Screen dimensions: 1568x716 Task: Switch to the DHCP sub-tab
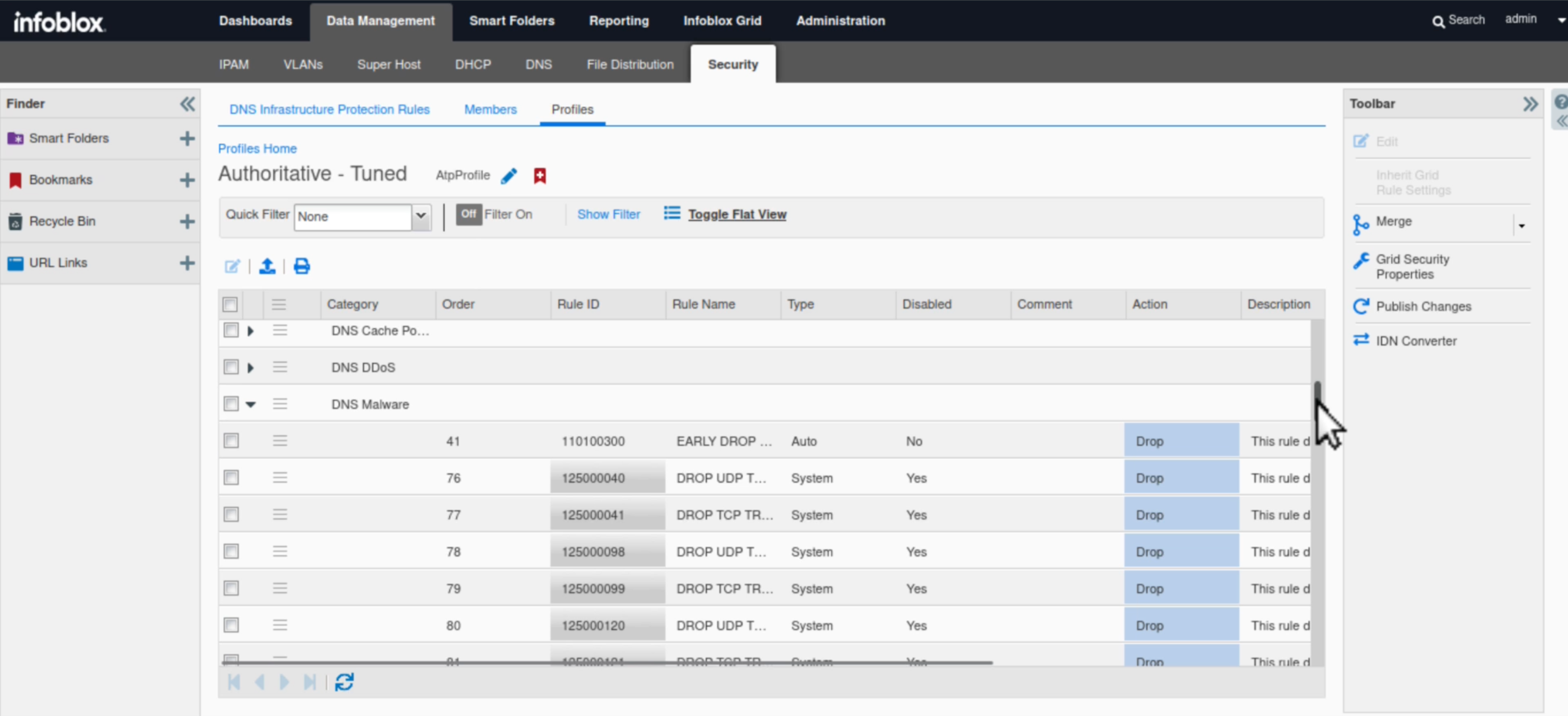[x=473, y=64]
